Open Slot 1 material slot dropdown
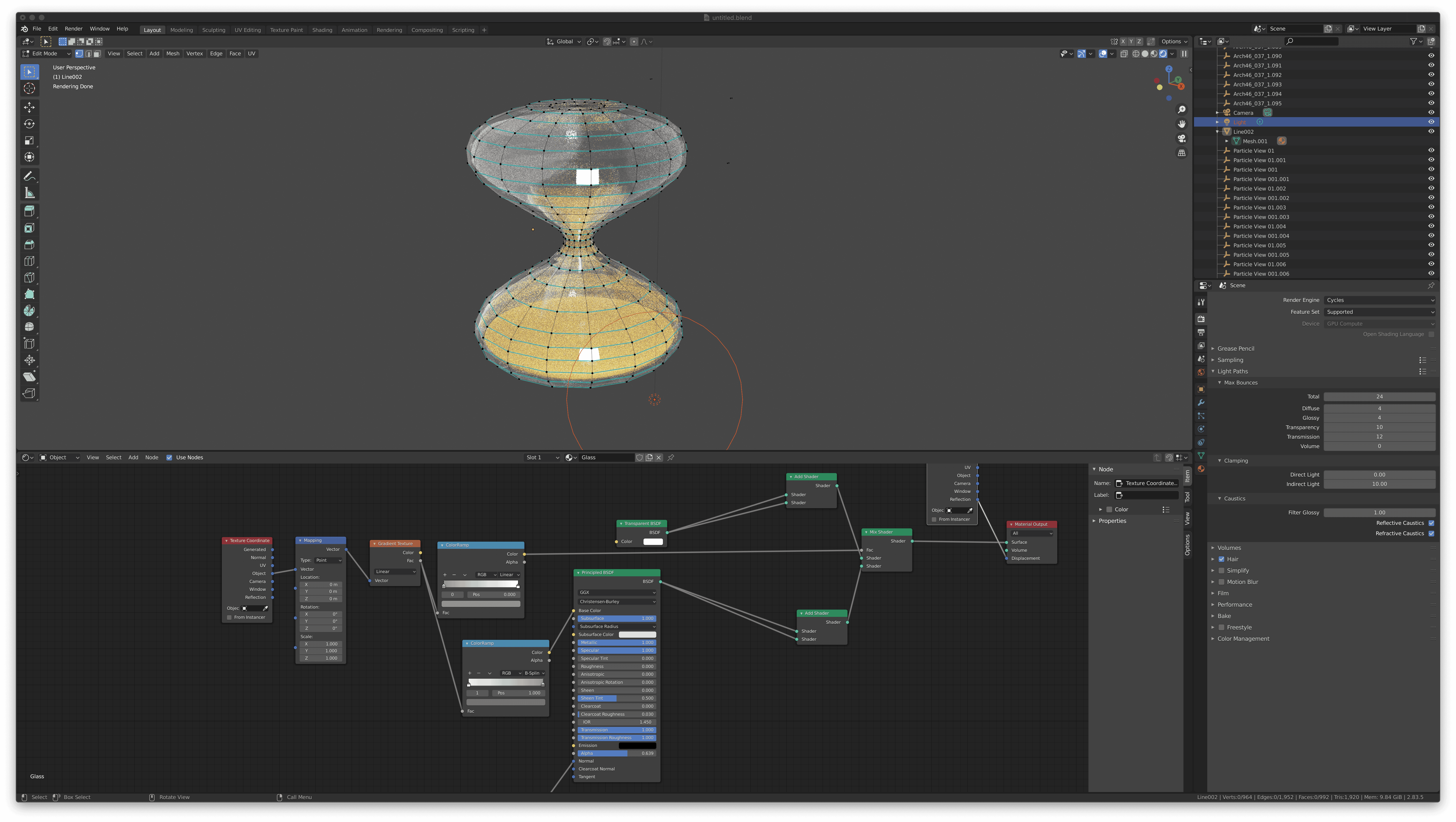 (x=542, y=458)
